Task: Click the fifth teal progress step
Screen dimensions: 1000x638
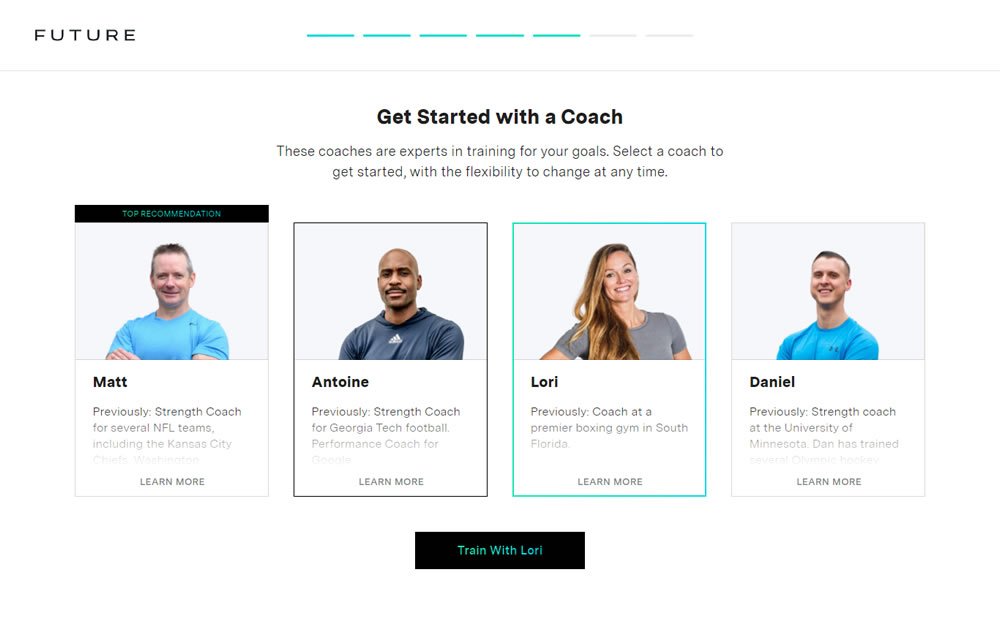Action: coord(556,35)
